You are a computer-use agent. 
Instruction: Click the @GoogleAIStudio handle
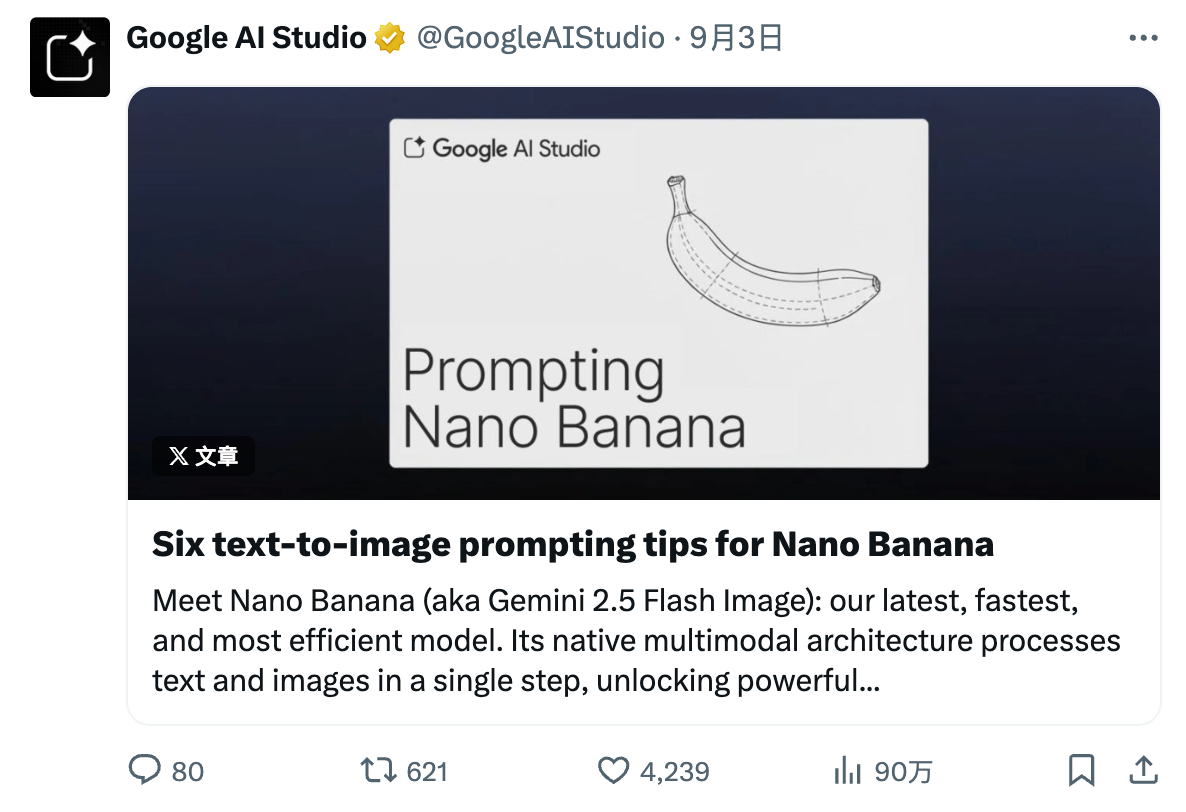539,38
